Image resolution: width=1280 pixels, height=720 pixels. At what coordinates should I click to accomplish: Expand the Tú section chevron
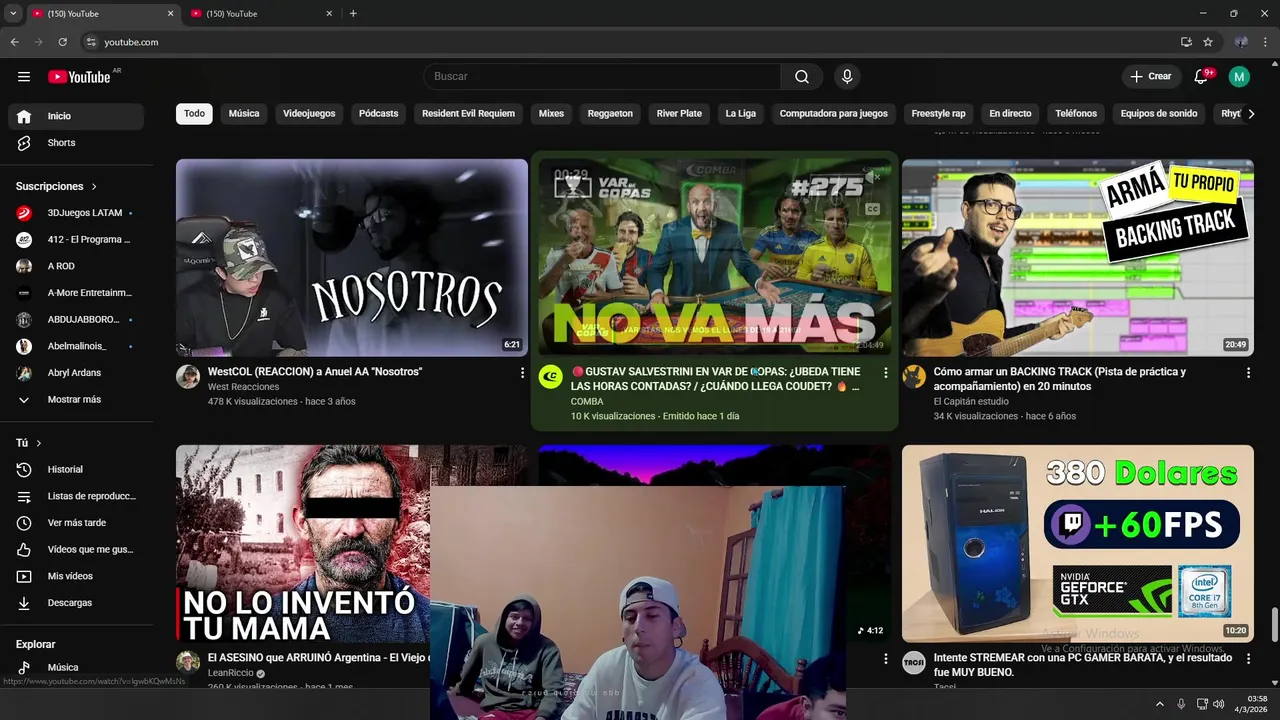(39, 443)
